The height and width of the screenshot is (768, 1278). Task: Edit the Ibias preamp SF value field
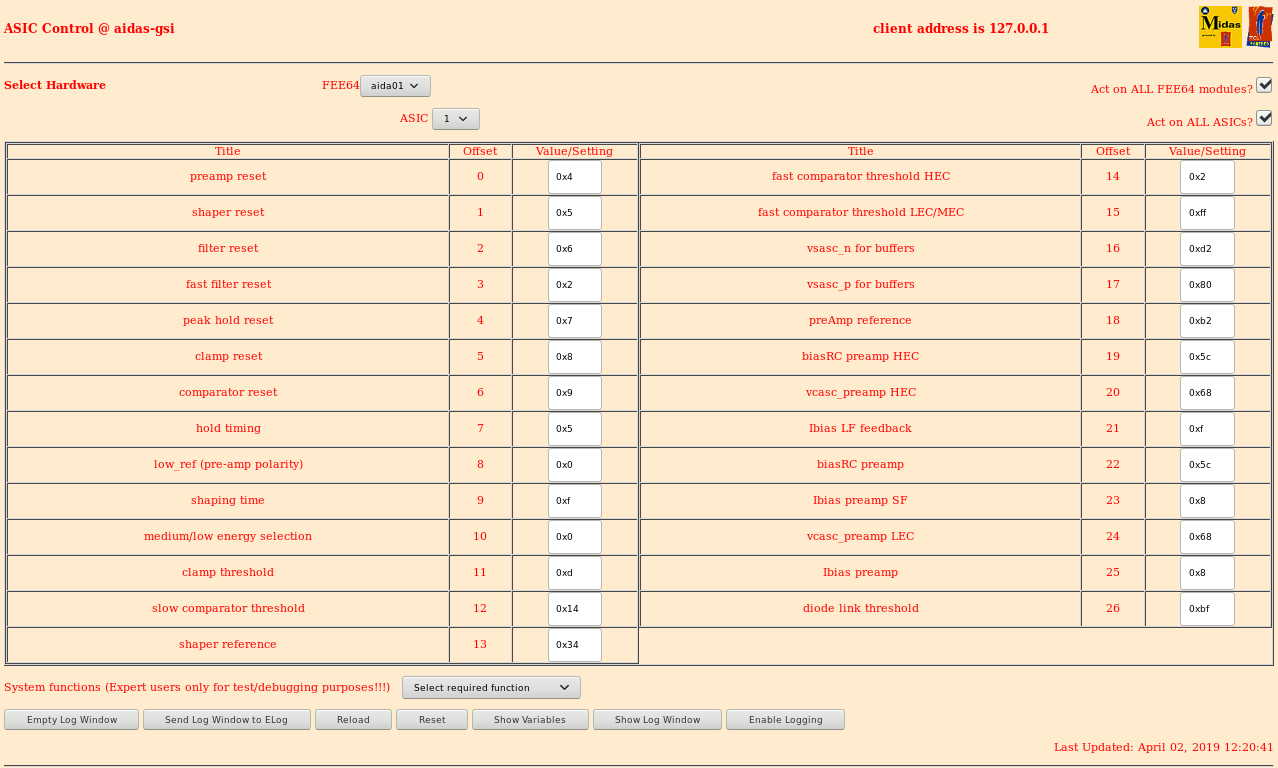coord(1207,501)
